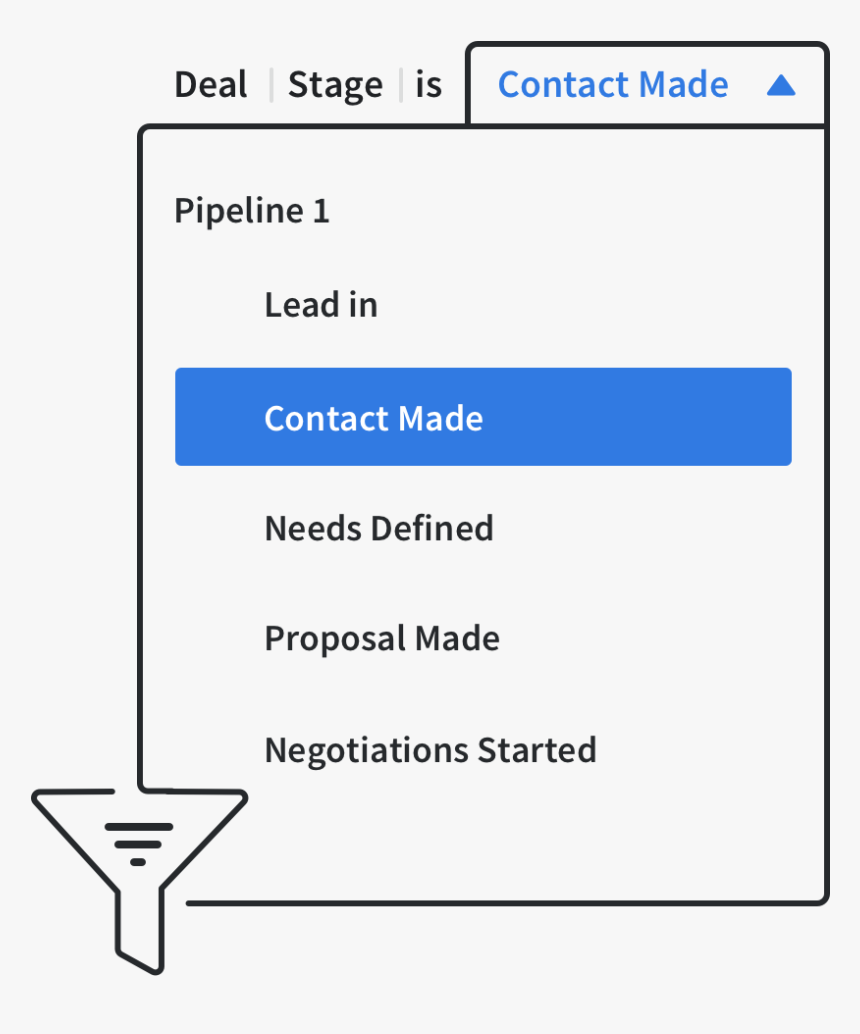Viewport: 860px width, 1034px height.
Task: Select Negotiations Started from the list
Action: click(x=430, y=750)
